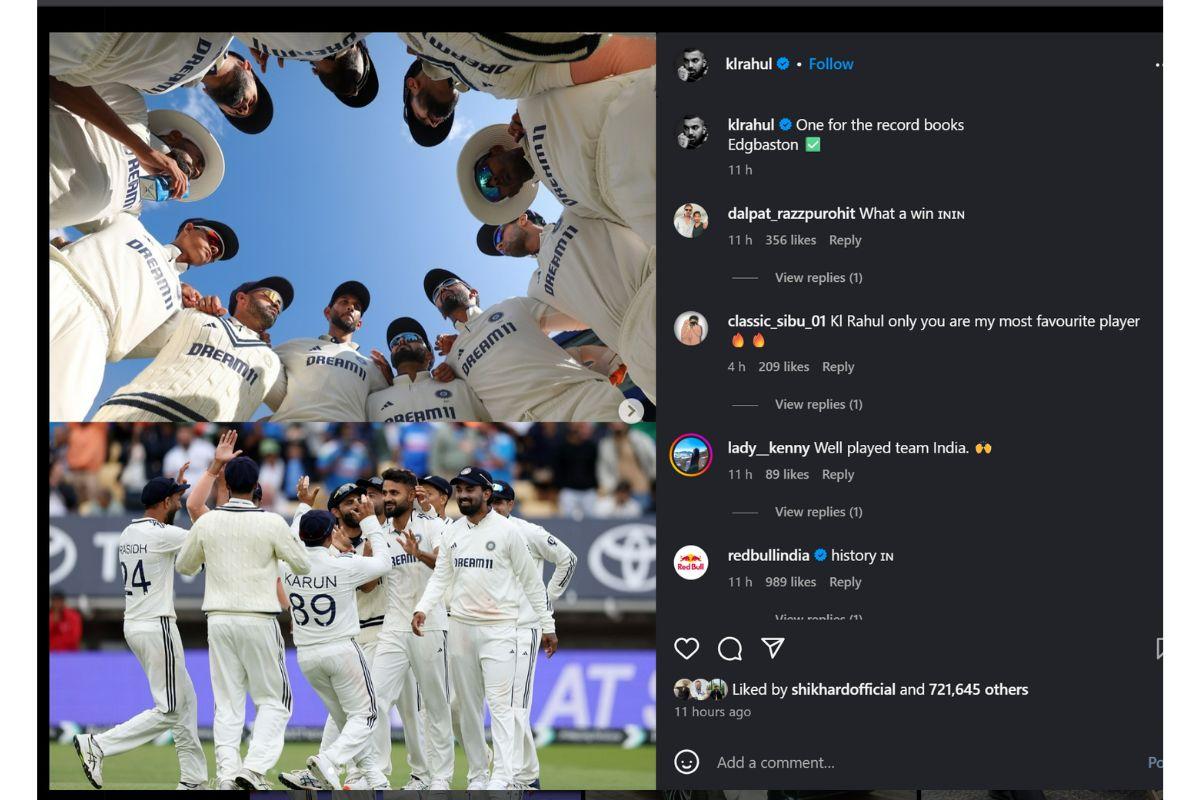Open comments via the speech bubble icon

[729, 649]
